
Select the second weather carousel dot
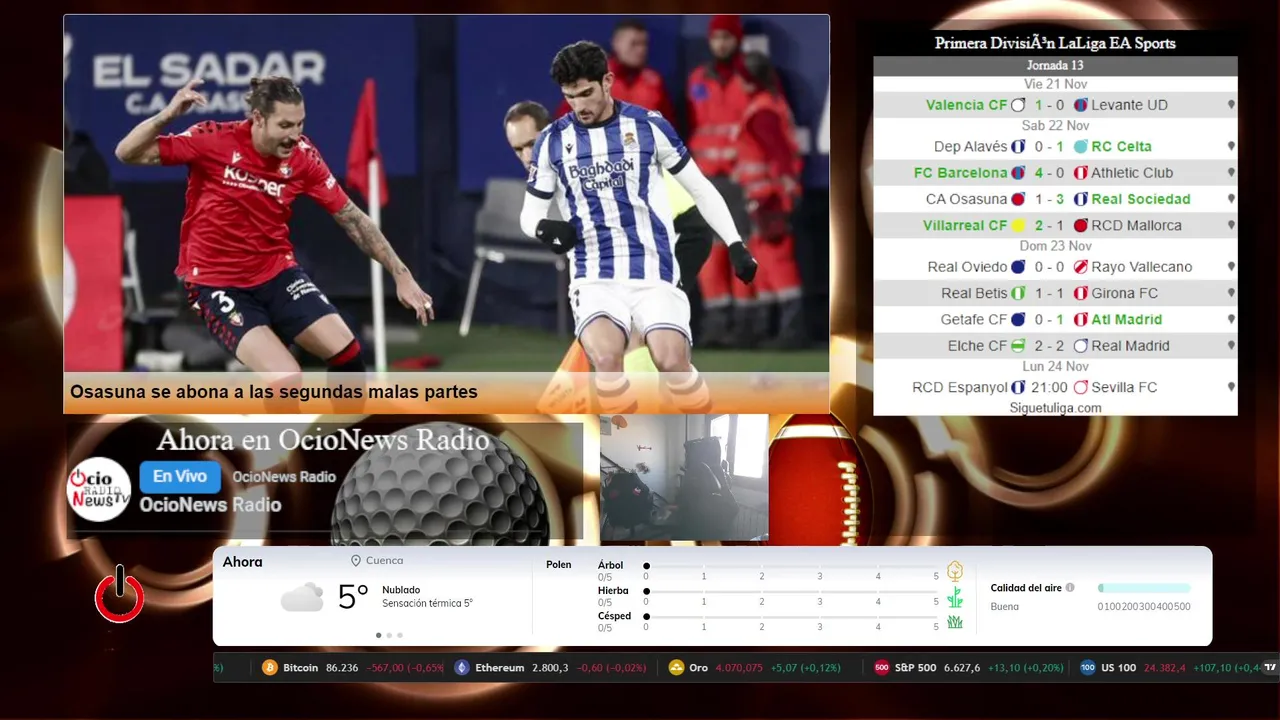389,635
